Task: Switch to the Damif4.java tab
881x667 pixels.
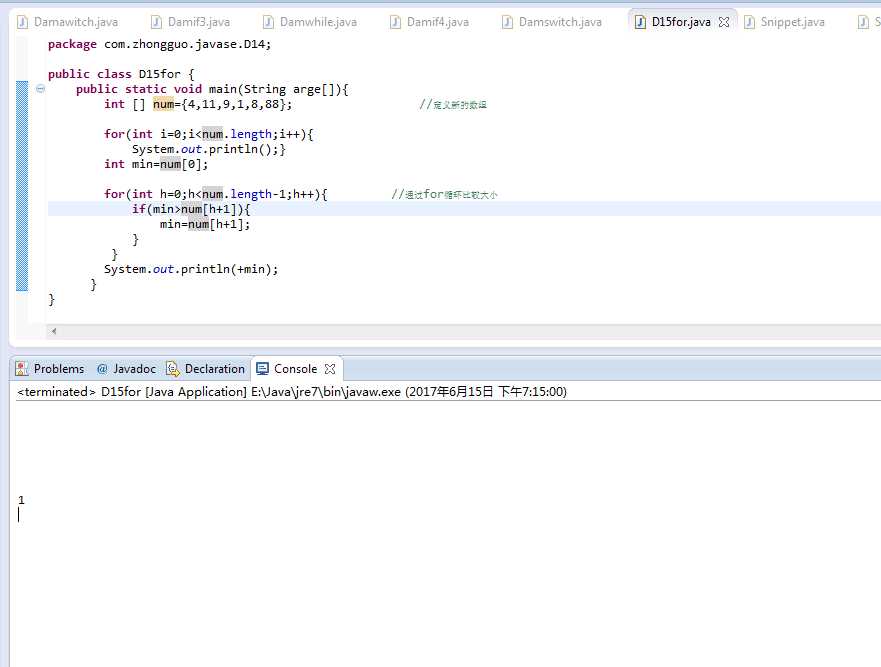Action: (x=430, y=22)
